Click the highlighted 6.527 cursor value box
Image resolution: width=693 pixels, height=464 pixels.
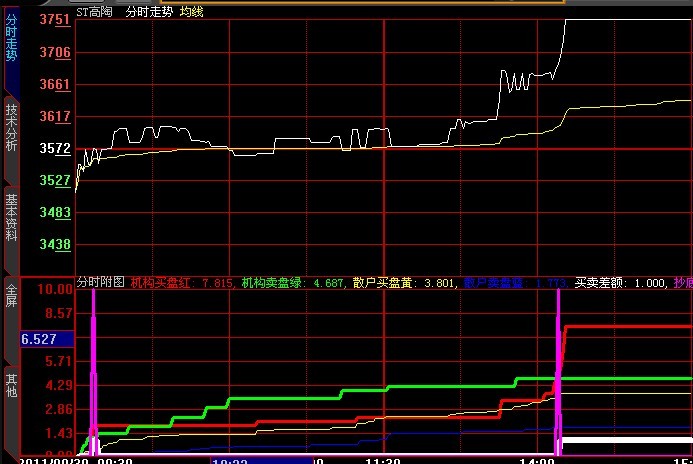point(47,339)
